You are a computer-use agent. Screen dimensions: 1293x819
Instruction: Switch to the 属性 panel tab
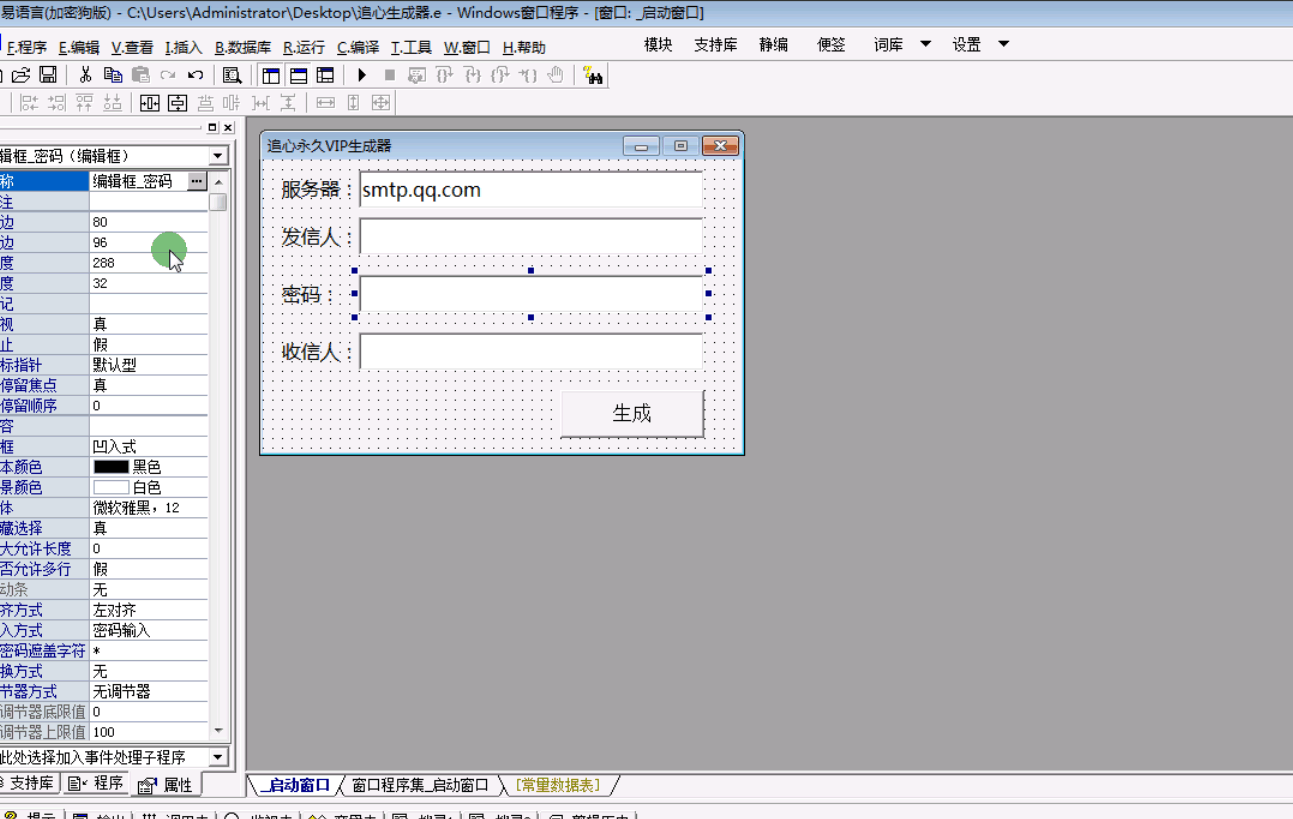click(x=166, y=785)
